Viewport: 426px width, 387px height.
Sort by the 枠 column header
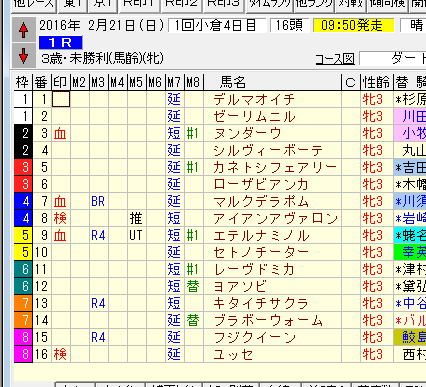coord(23,82)
